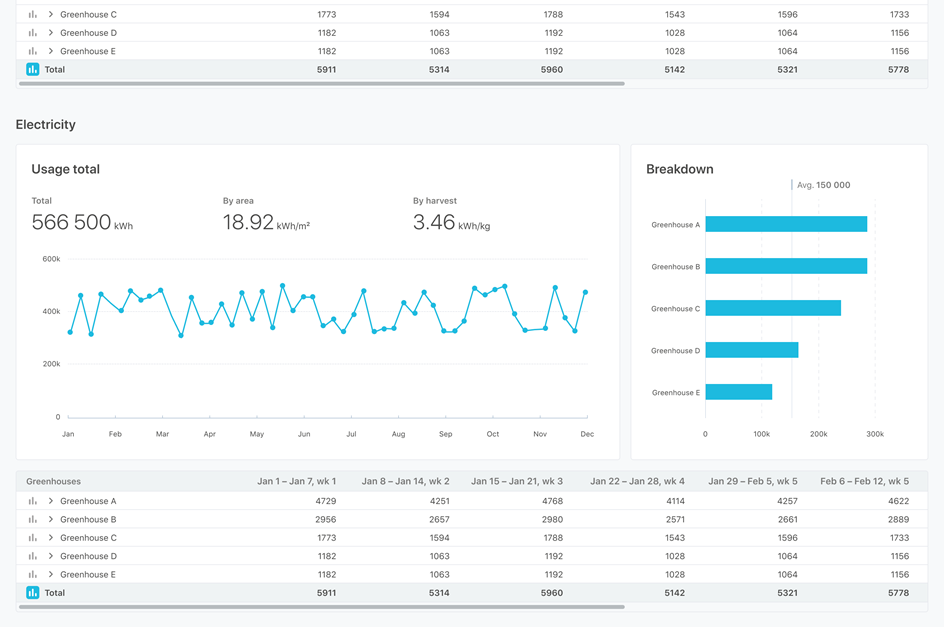Click the bottom table horizontal scrollbar
The width and height of the screenshot is (944, 627).
point(321,607)
